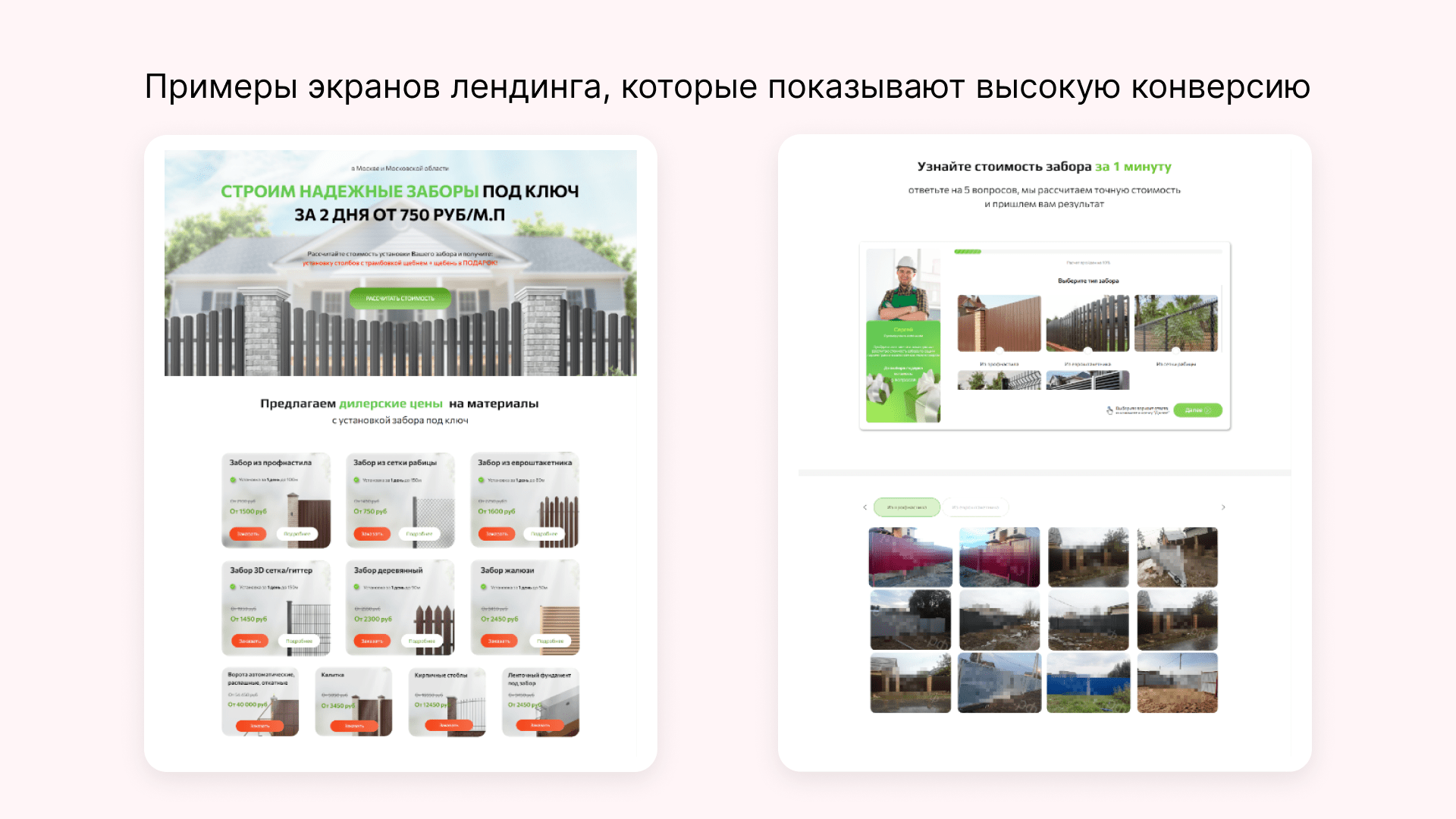Click Заказать on Забор из профнастила card
The image size is (1456, 819).
click(247, 534)
